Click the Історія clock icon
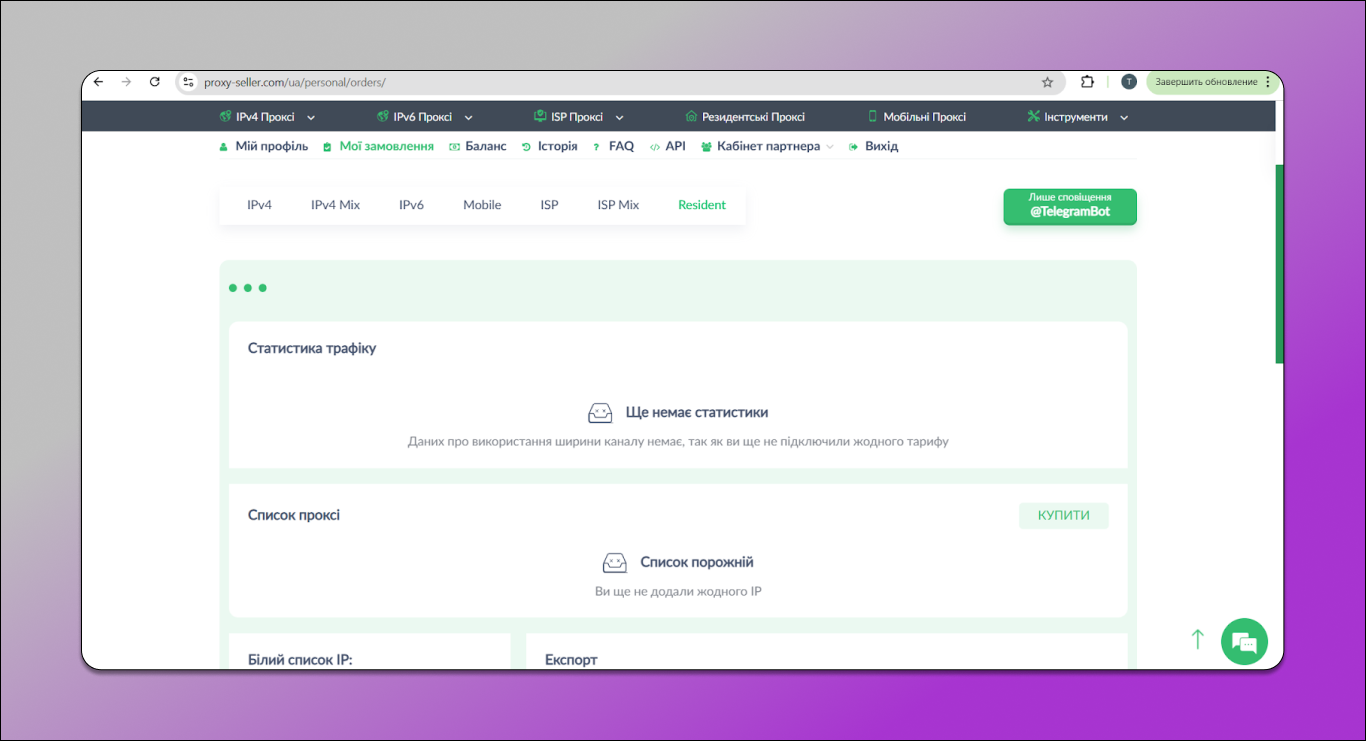 click(527, 147)
